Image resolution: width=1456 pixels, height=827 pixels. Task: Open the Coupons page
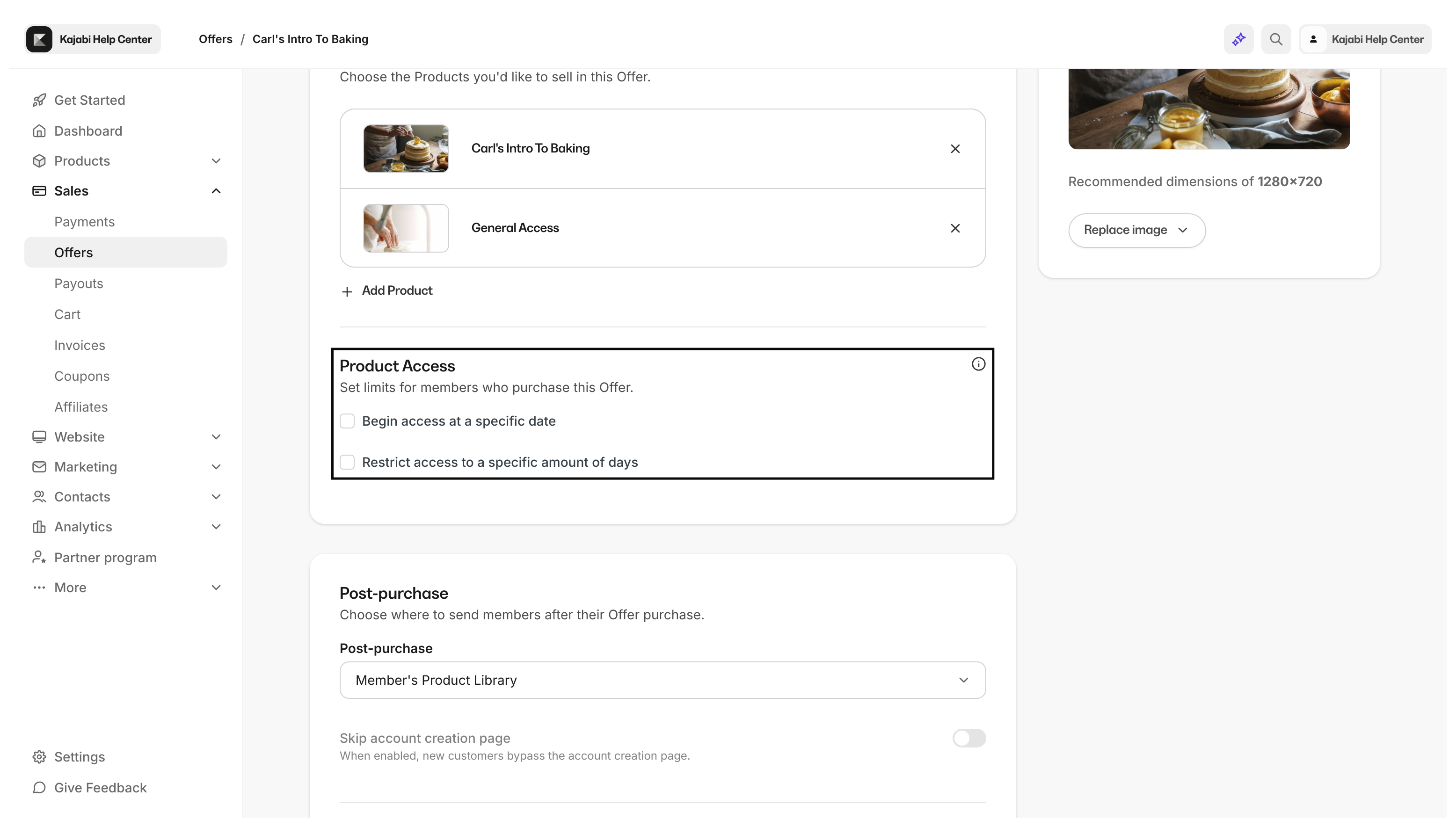coord(82,376)
